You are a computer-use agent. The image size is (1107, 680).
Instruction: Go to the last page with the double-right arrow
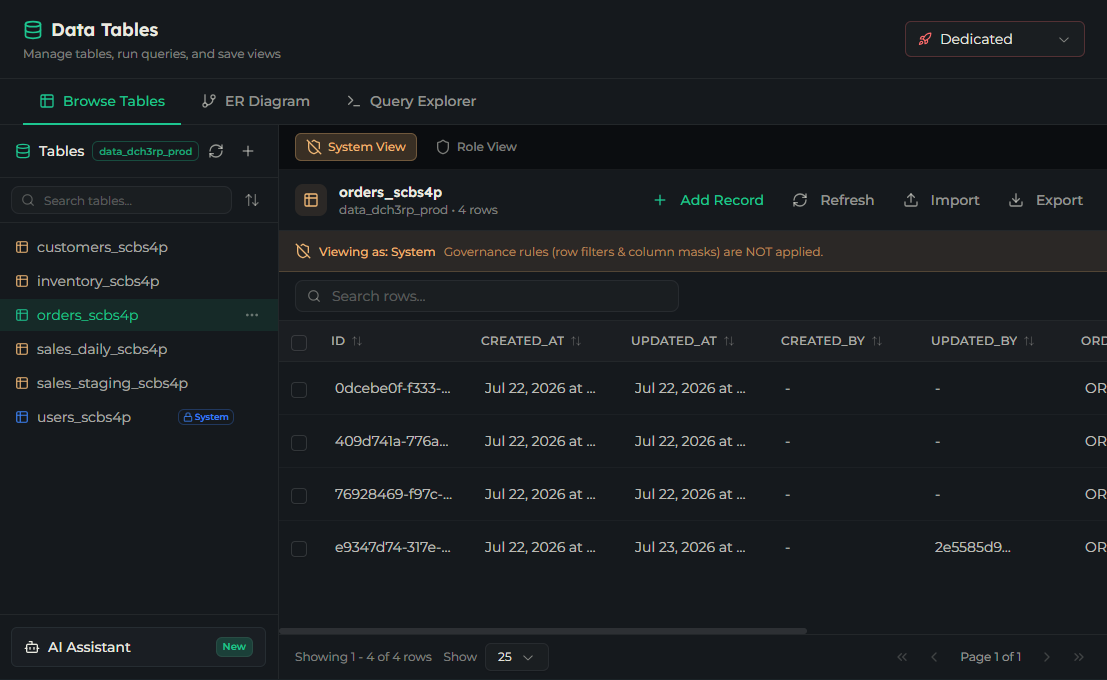1079,657
